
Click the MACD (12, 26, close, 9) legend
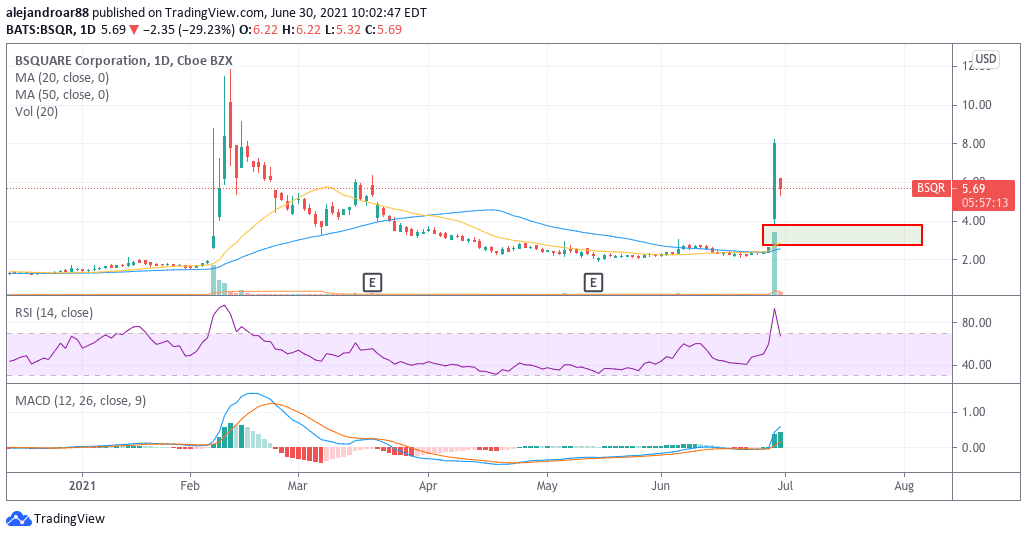click(81, 400)
